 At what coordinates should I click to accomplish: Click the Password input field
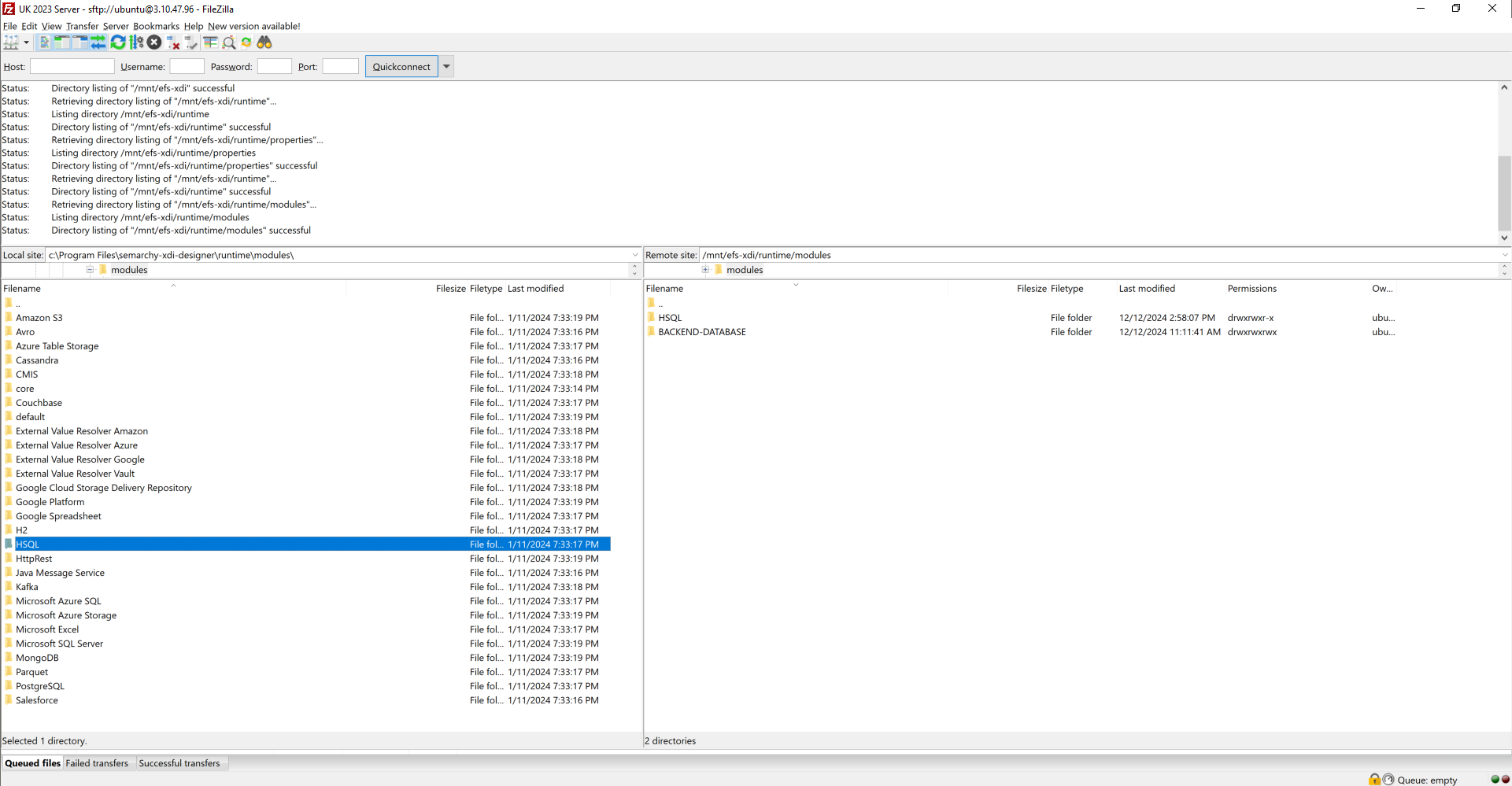click(275, 67)
